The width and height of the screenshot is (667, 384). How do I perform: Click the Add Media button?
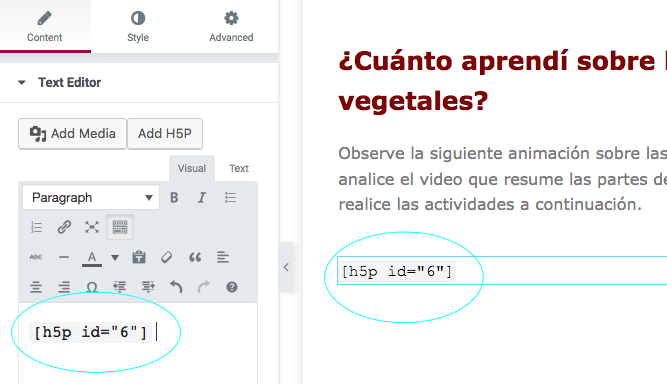tap(72, 134)
